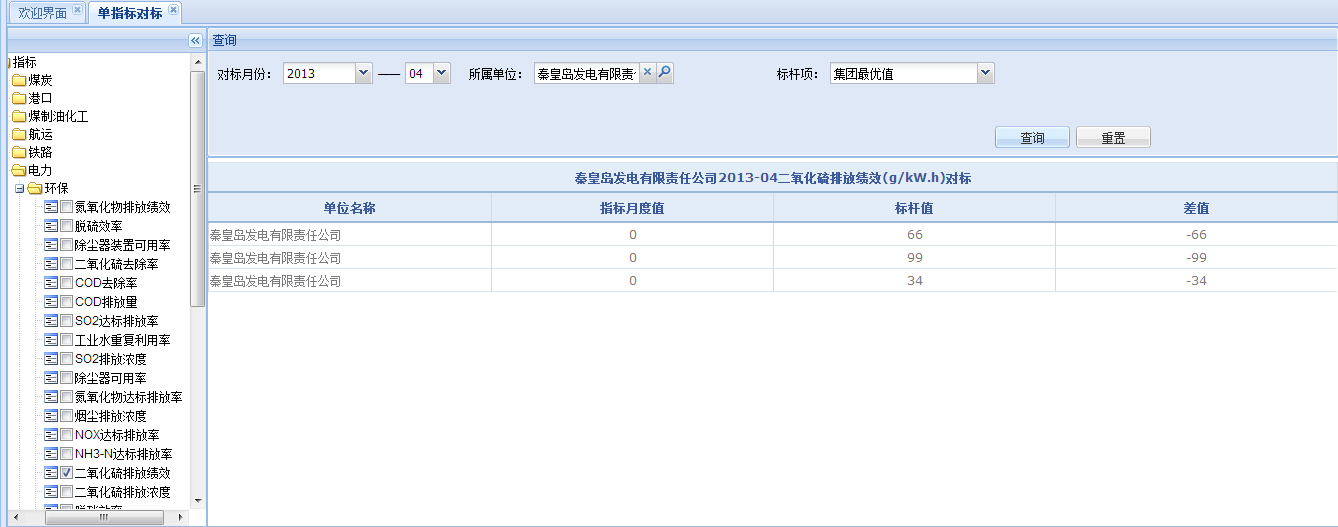Open the year dropdown showing 2013
This screenshot has width=1338, height=527.
(x=363, y=74)
